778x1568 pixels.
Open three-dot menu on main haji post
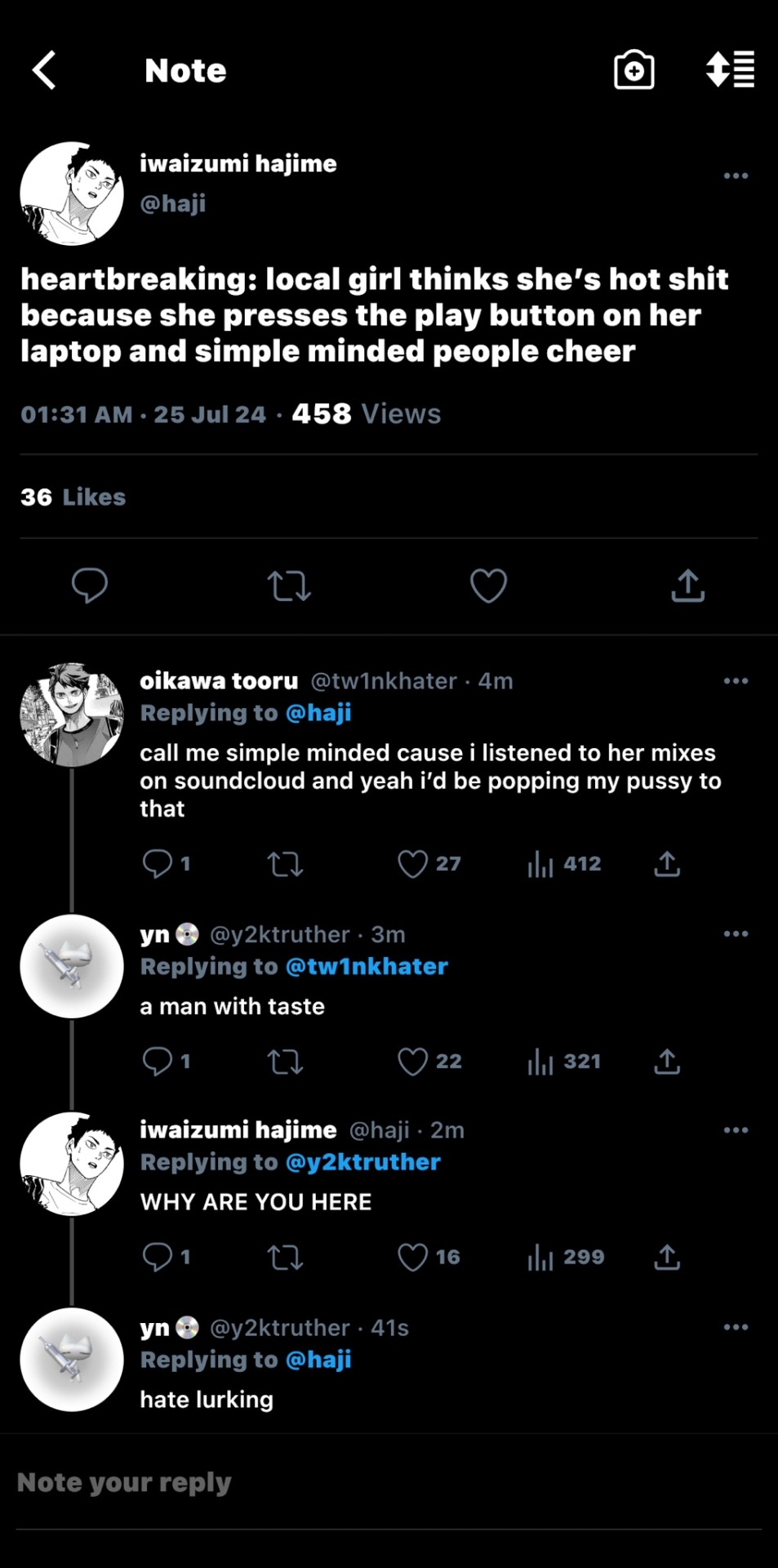[736, 176]
